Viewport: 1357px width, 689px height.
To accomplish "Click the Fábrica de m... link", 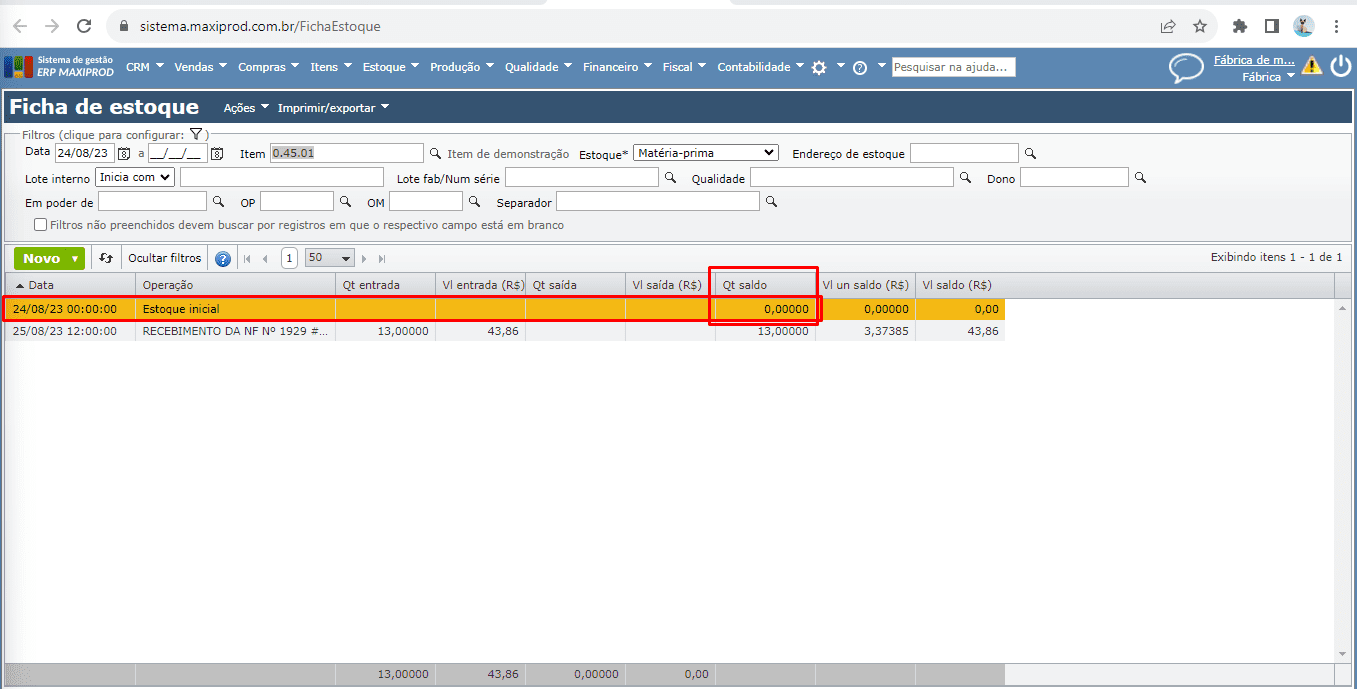I will click(x=1254, y=60).
